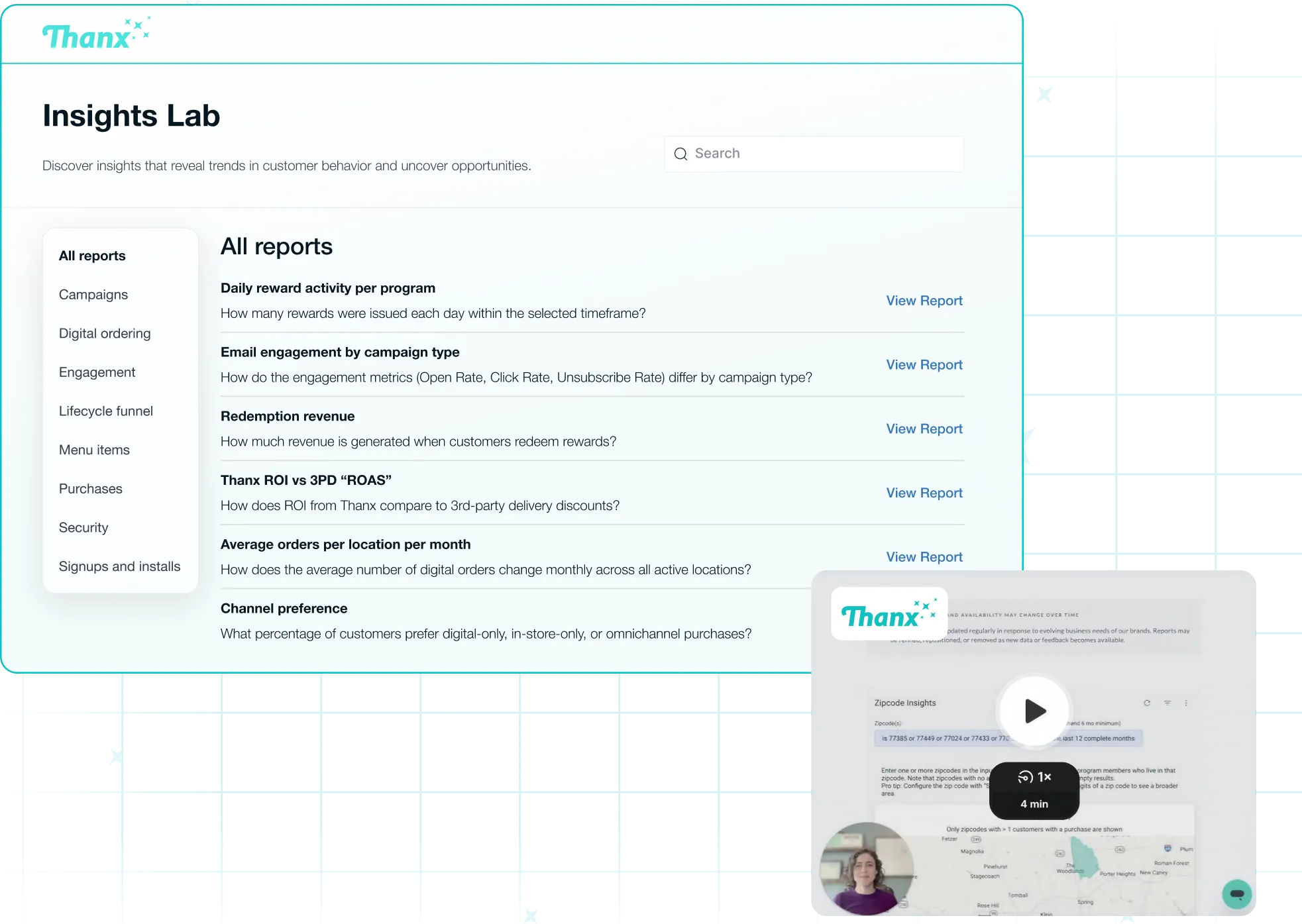Click the Thanx logo badge on the video

[x=889, y=614]
